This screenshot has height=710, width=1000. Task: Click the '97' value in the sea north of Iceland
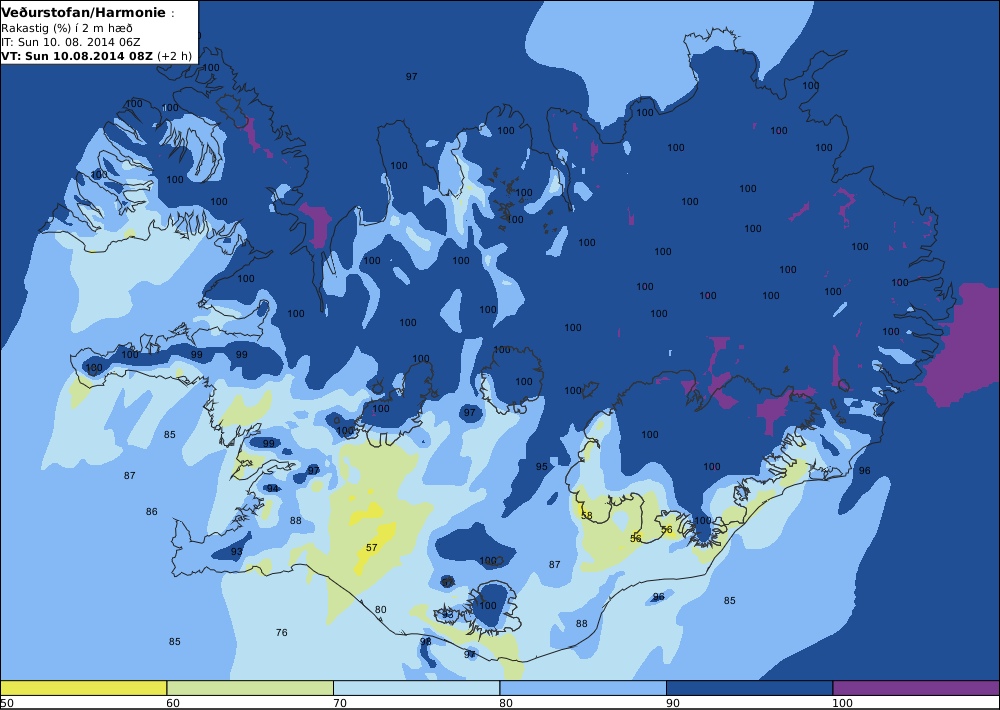tap(411, 76)
